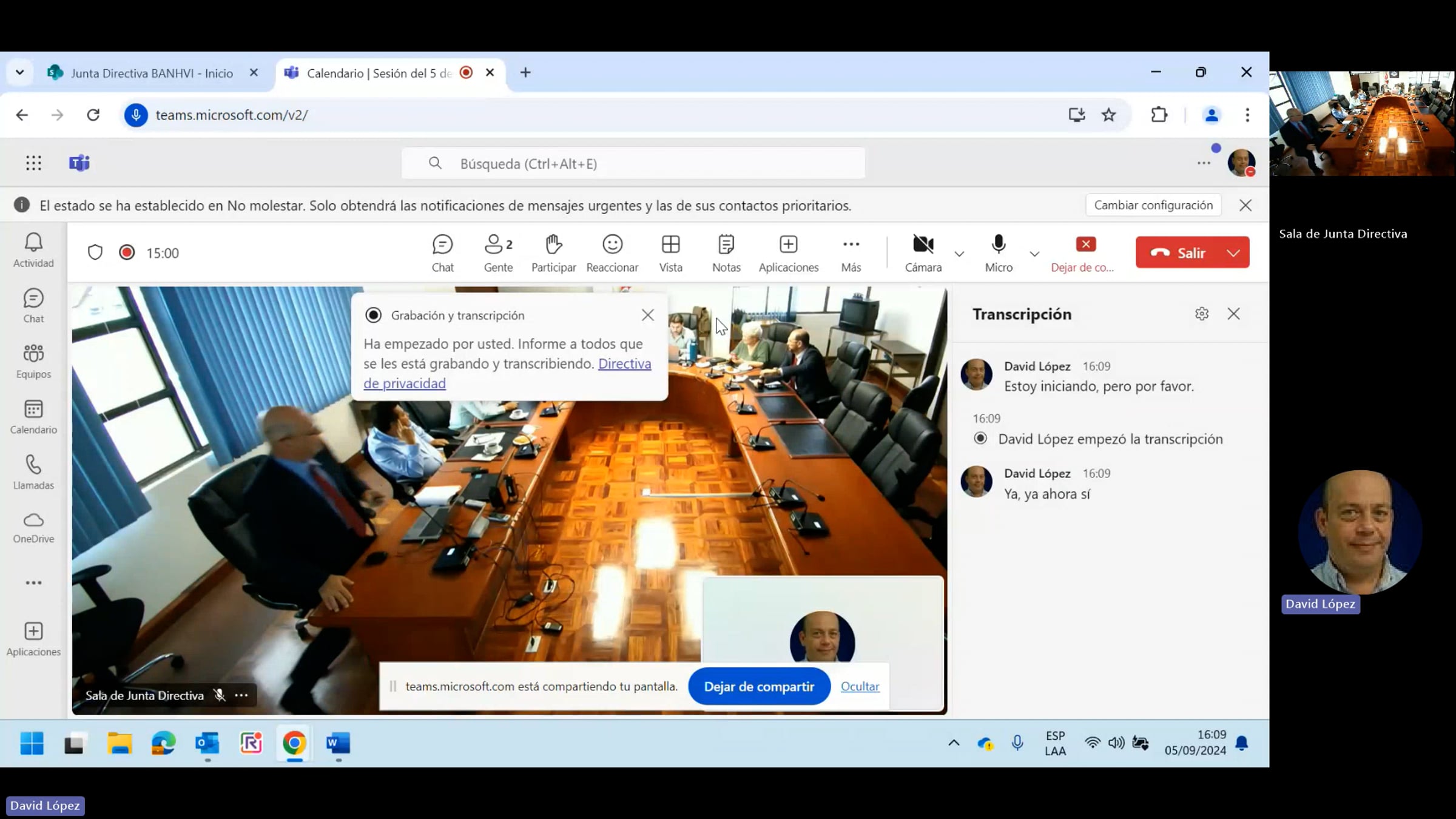Open a new browser tab
Screen dimensions: 1456x819
525,73
